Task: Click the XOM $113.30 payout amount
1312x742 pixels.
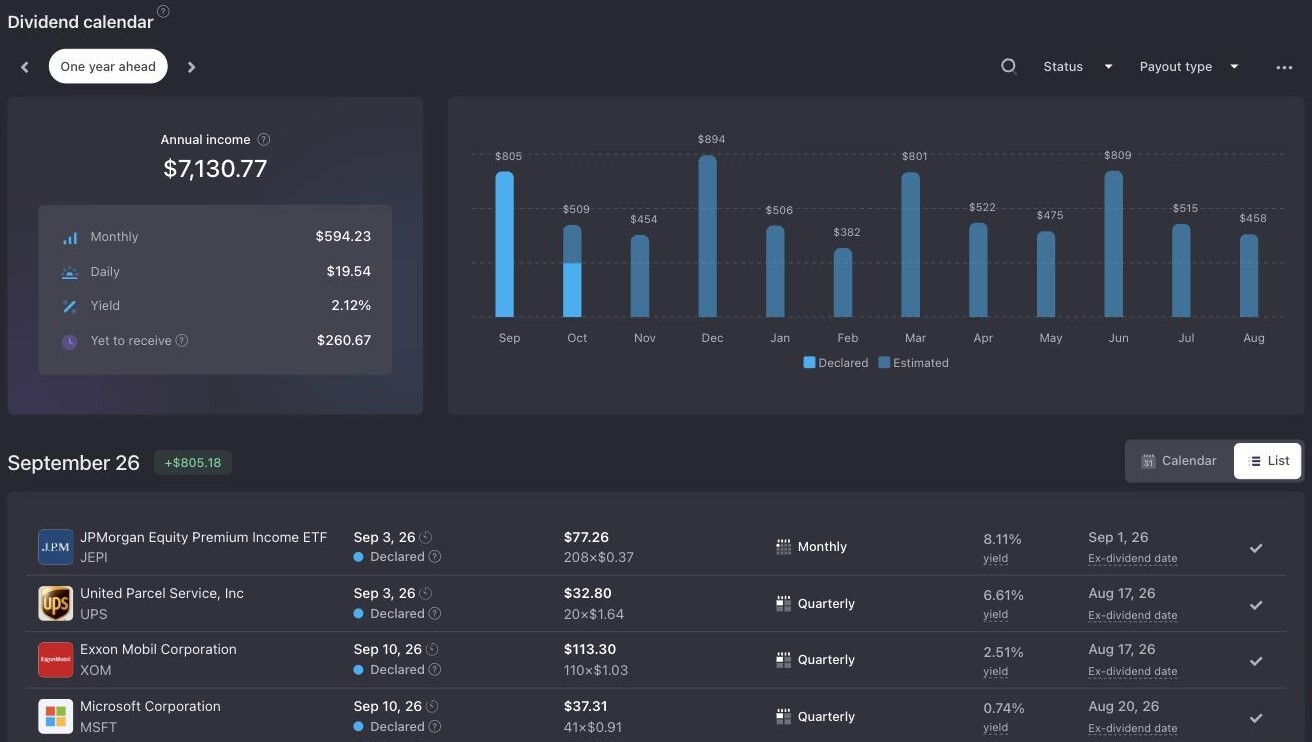Action: (x=590, y=649)
